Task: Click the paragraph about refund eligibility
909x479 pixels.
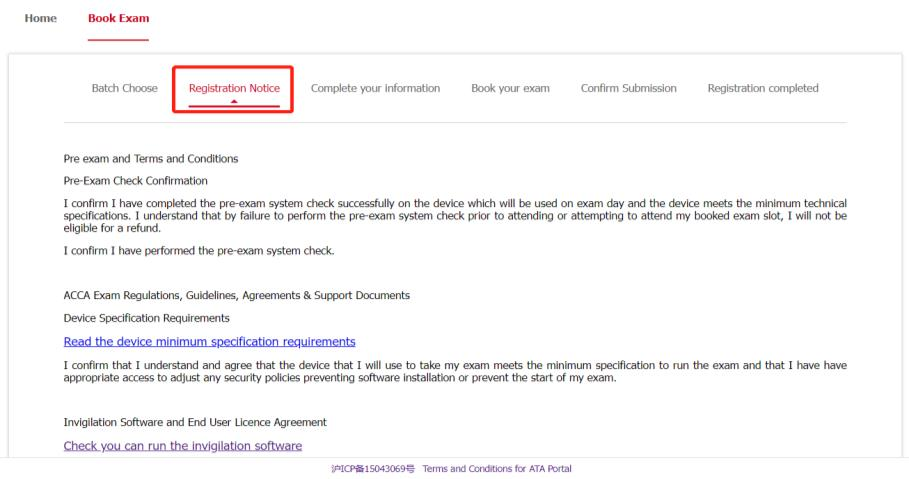Action: pyautogui.click(x=454, y=215)
